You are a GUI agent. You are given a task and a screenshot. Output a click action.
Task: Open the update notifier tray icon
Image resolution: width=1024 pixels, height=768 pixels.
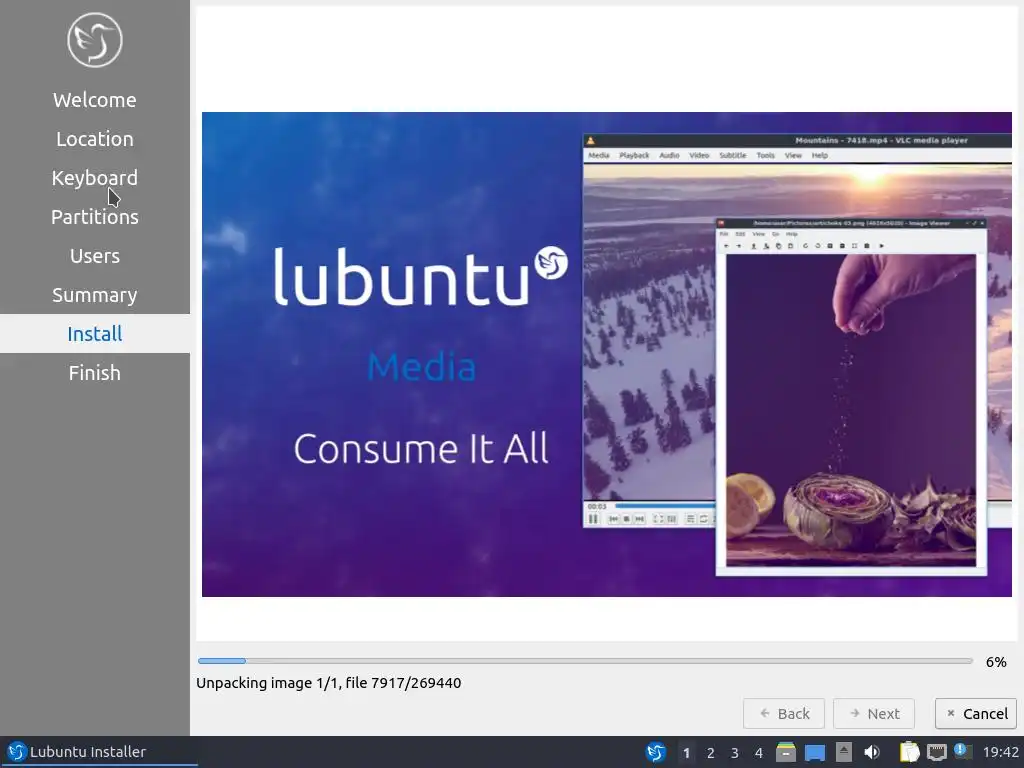(963, 751)
